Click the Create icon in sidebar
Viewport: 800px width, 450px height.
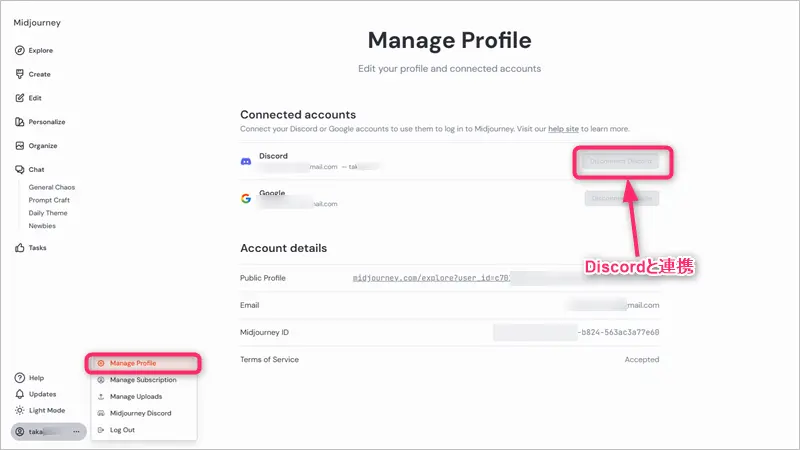pyautogui.click(x=20, y=74)
